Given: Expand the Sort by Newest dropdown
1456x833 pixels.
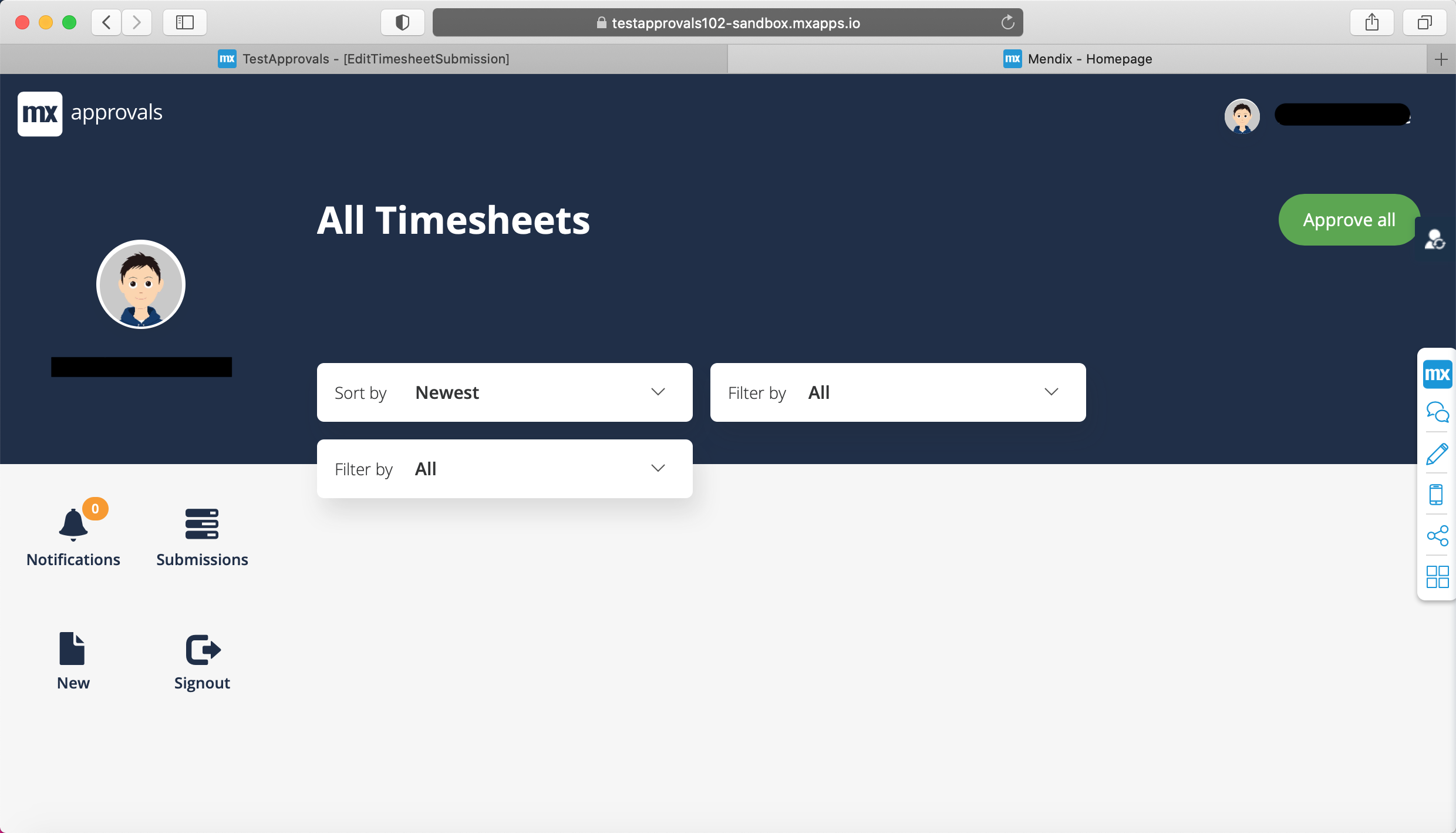Looking at the screenshot, I should tap(504, 392).
